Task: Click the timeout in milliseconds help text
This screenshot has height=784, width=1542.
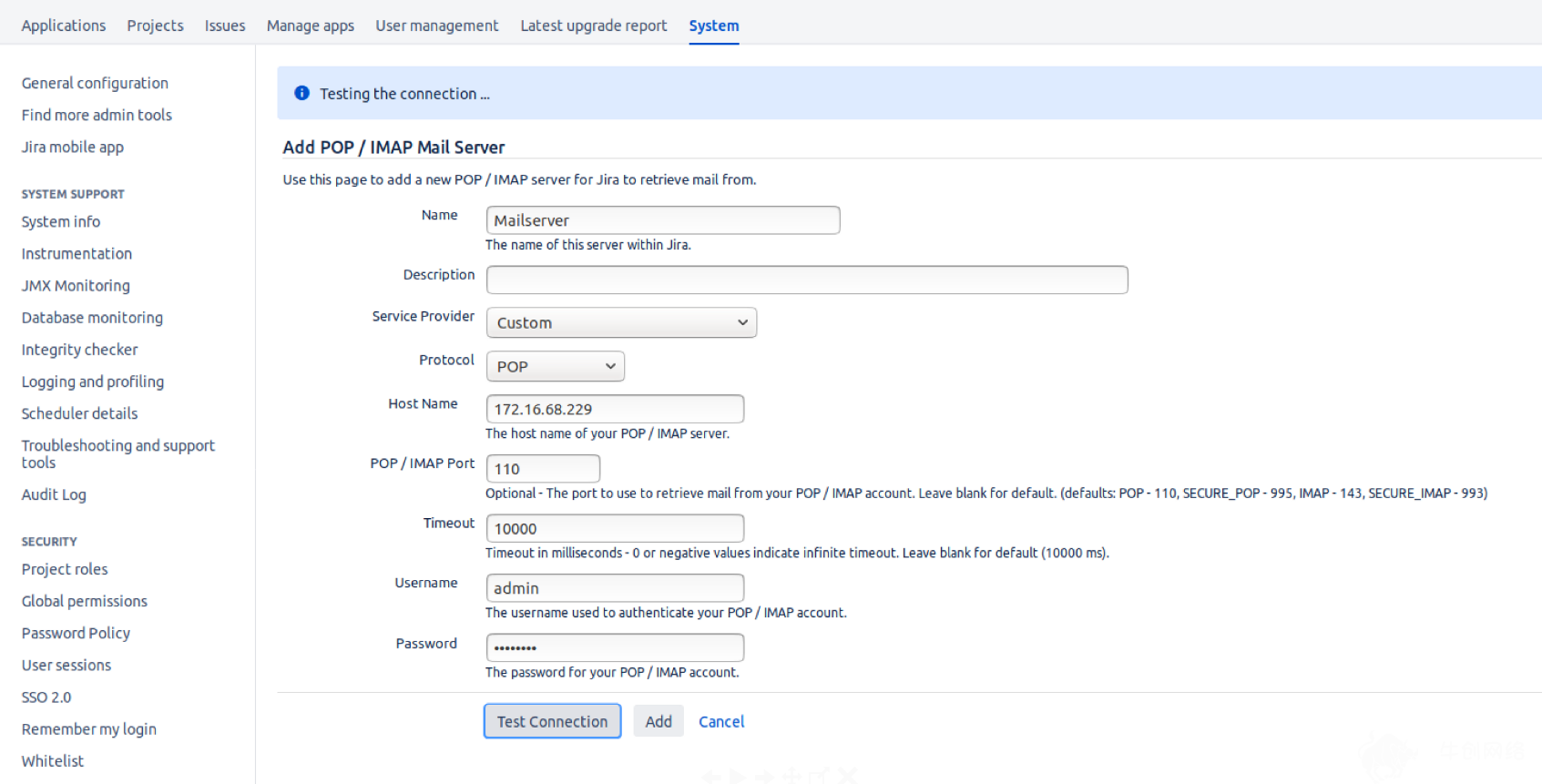Action: pos(797,553)
